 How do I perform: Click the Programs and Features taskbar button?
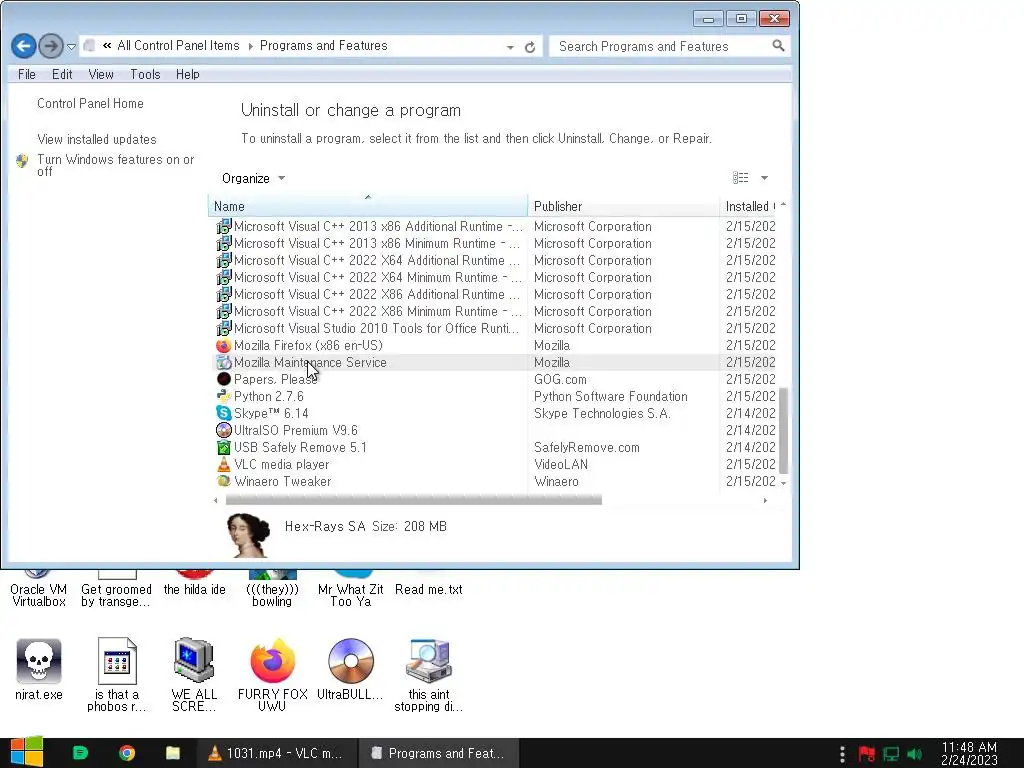point(439,753)
